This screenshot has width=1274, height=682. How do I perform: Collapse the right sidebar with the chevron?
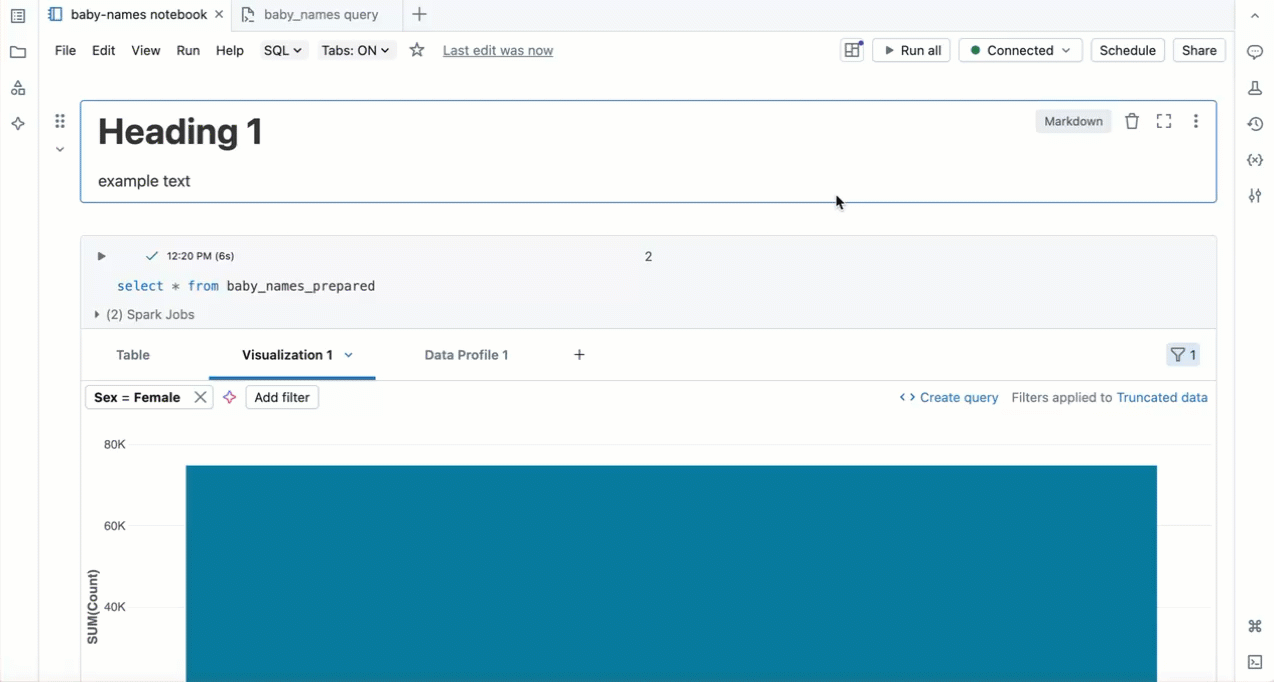coord(1255,16)
